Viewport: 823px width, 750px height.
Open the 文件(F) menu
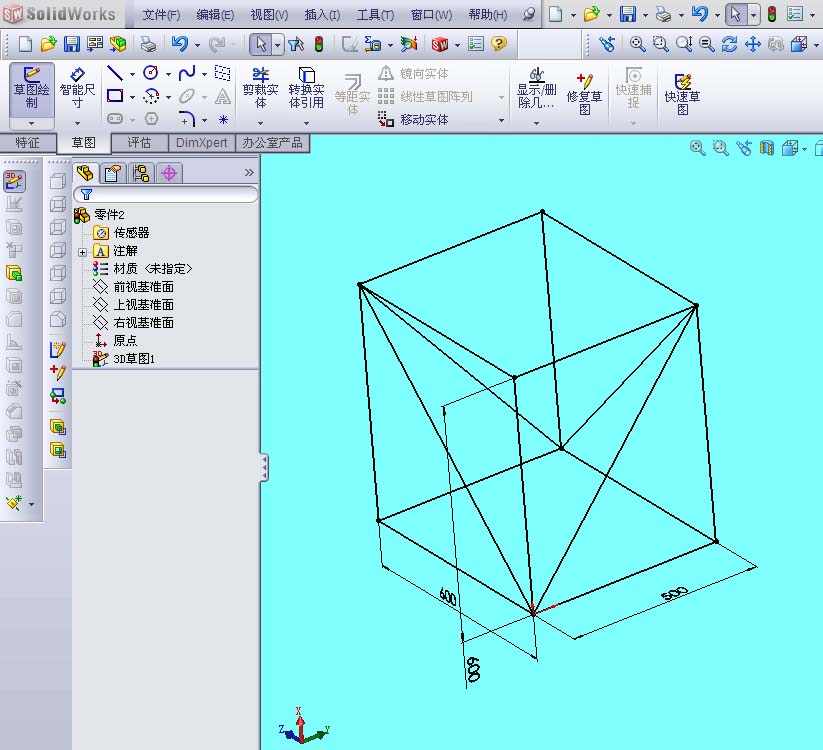tap(161, 15)
